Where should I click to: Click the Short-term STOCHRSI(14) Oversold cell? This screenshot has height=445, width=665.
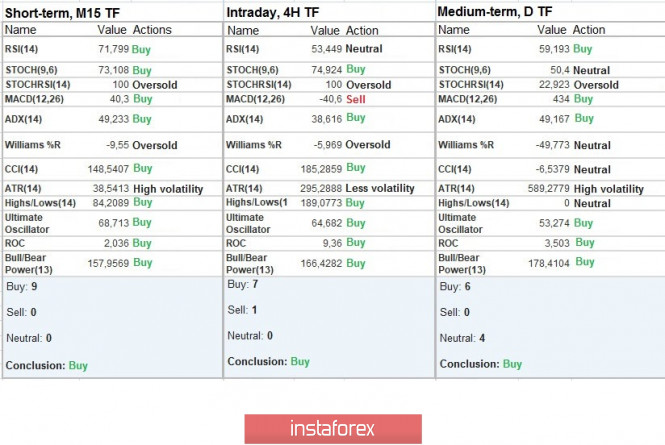pyautogui.click(x=155, y=85)
